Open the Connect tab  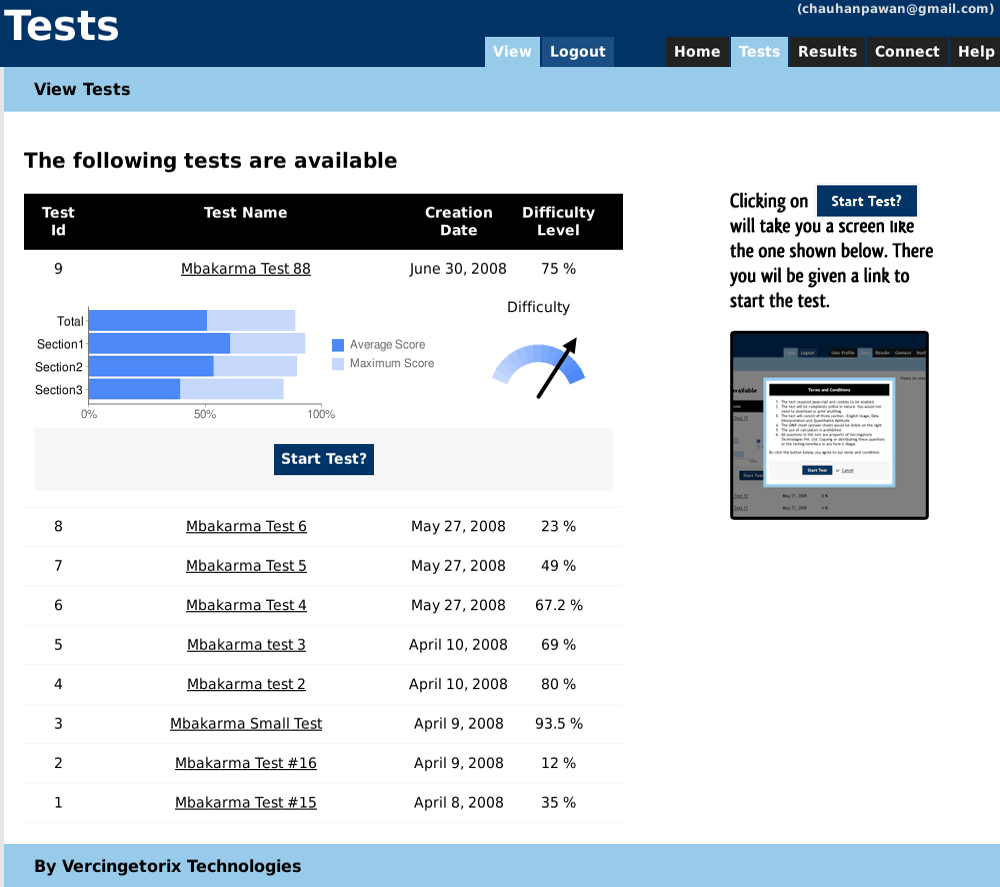(907, 52)
